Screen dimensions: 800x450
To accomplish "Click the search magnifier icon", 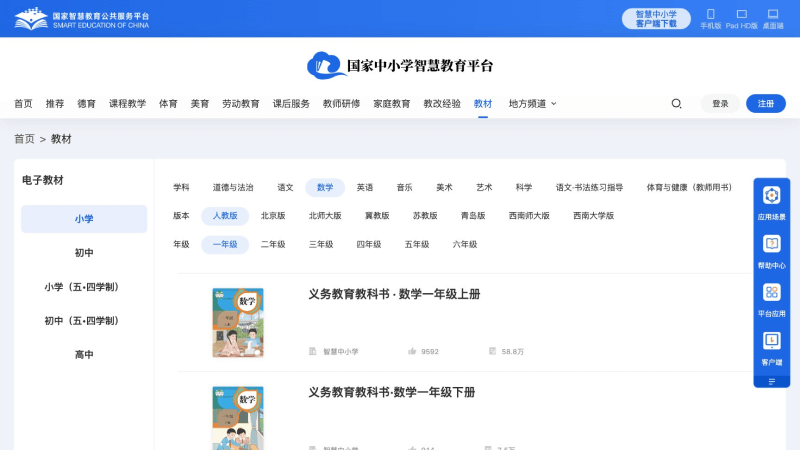I will point(676,103).
